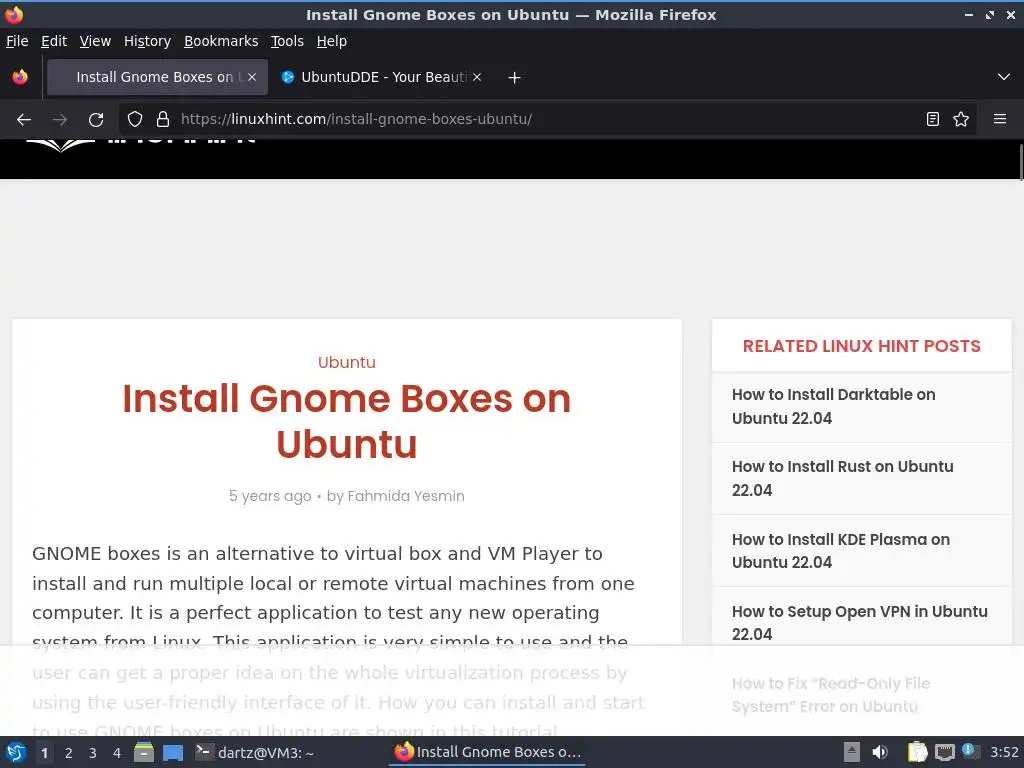Viewport: 1024px width, 768px height.
Task: Open the dartz@VM3 terminal taskbar item
Action: pos(255,753)
